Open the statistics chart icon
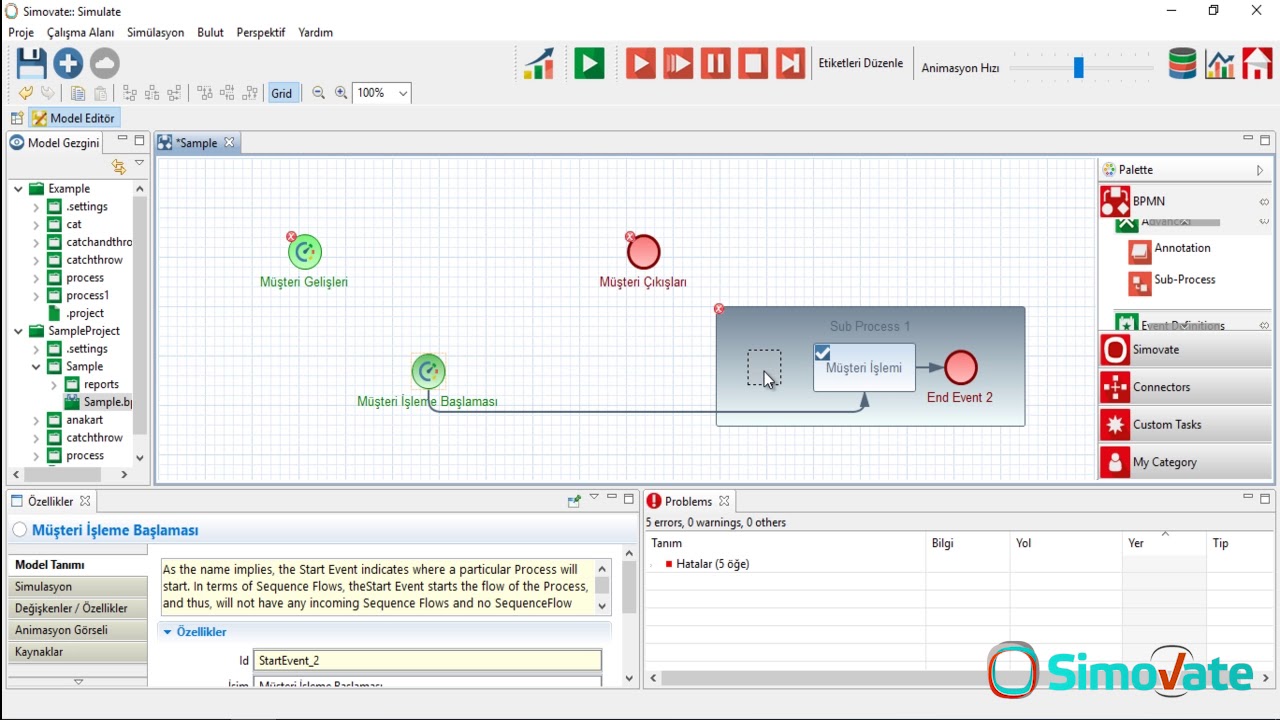This screenshot has width=1280, height=720. pos(1220,64)
